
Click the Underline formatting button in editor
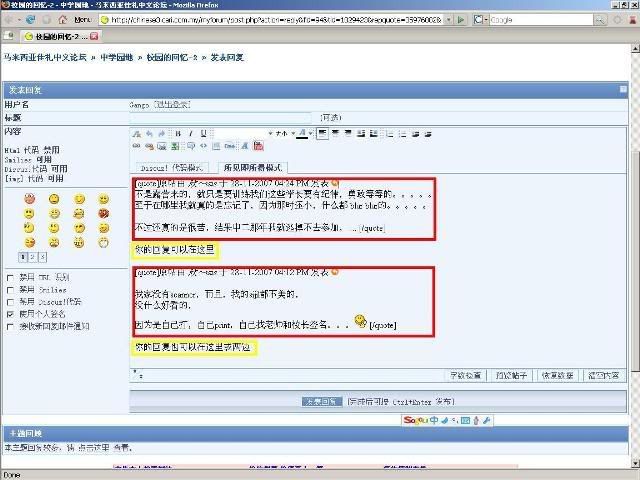tap(201, 133)
